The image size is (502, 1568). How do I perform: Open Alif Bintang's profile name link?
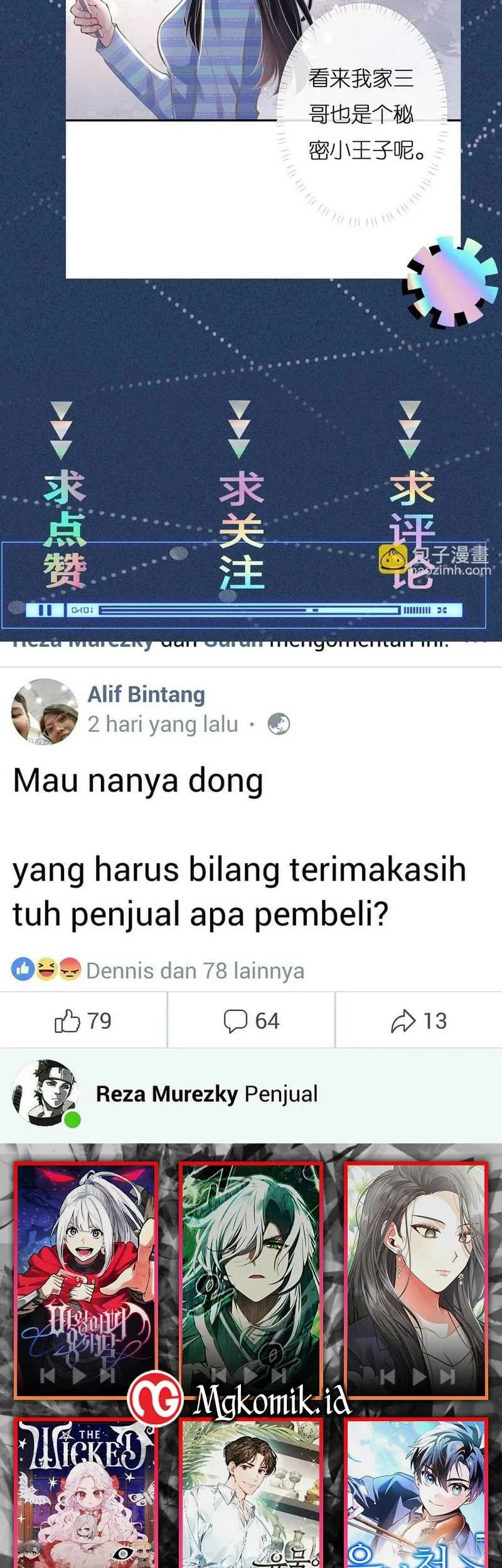click(146, 694)
